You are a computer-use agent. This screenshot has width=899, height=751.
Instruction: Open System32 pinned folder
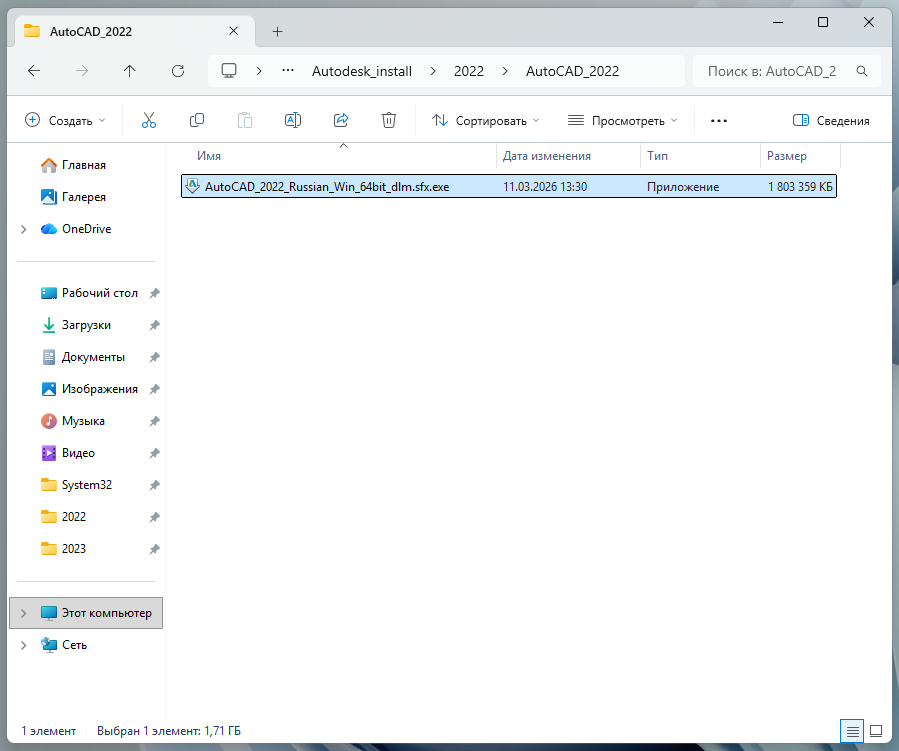[87, 486]
